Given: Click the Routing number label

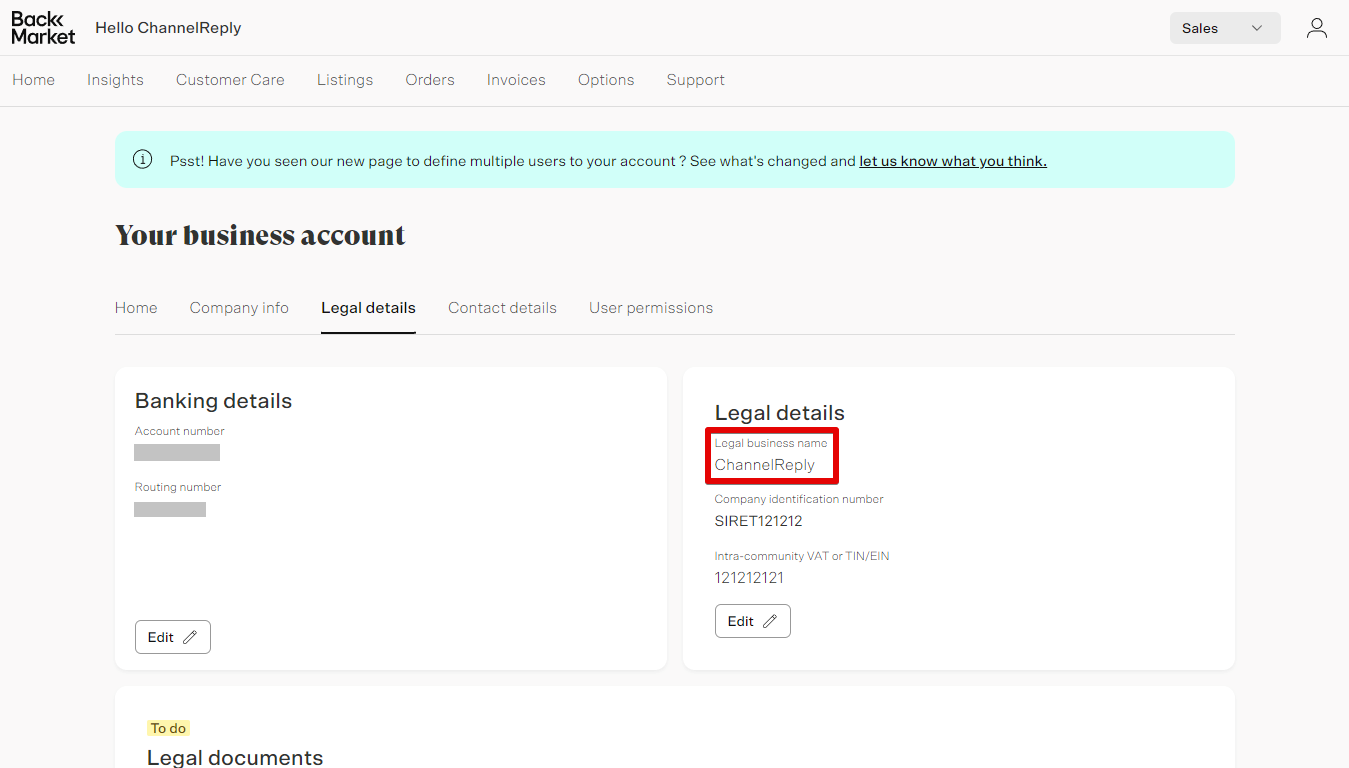Looking at the screenshot, I should (178, 487).
